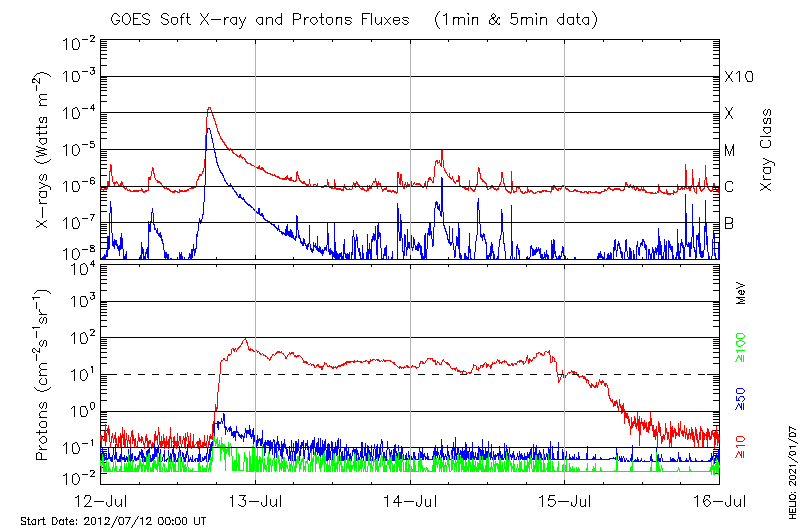The width and height of the screenshot is (800, 530).
Task: Click the C class label on right axis
Action: (x=729, y=187)
